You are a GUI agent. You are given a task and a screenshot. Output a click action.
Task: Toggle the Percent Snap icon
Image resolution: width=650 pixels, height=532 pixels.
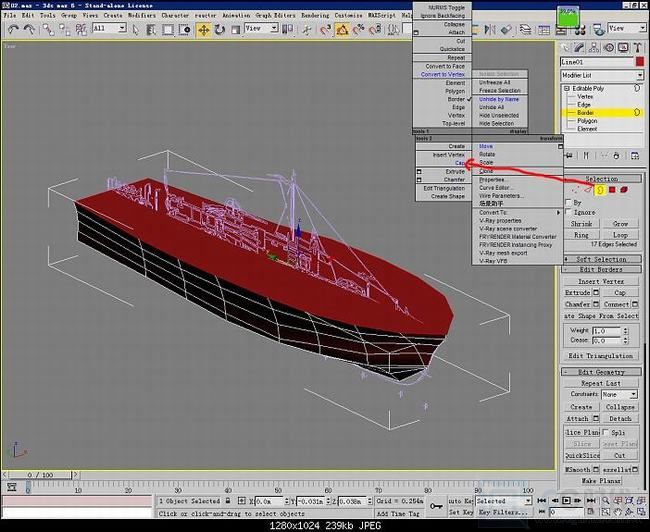tap(358, 29)
